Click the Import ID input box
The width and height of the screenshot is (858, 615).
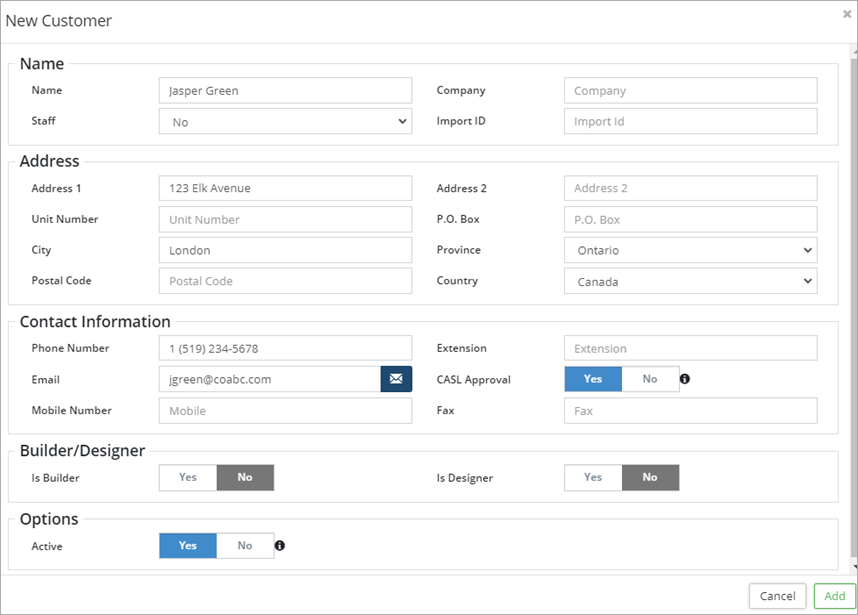(690, 121)
